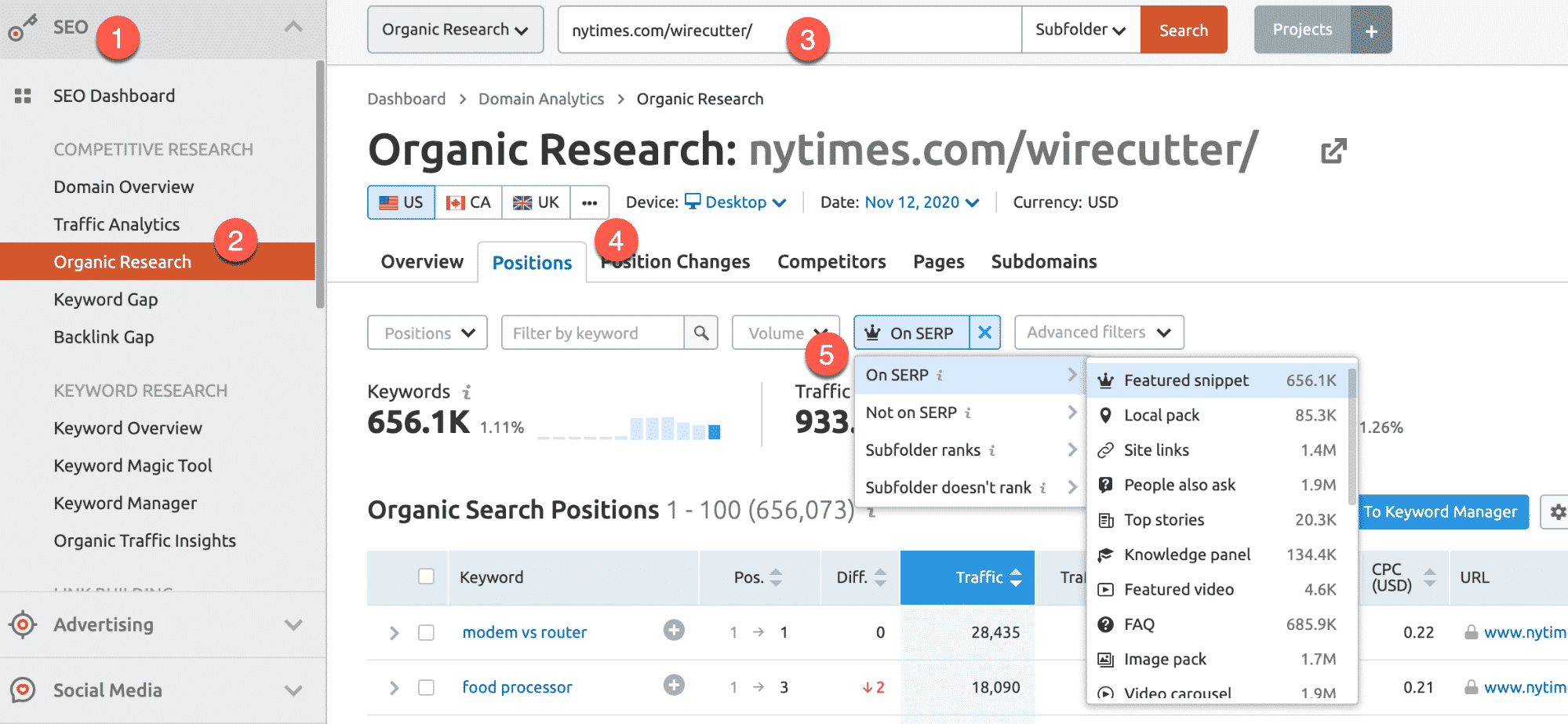Check the select-all checkbox in table header
This screenshot has width=1568, height=724.
426,577
